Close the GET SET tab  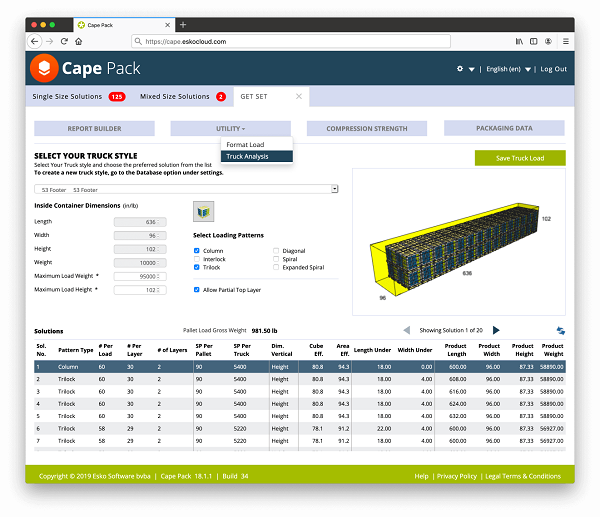tap(299, 97)
